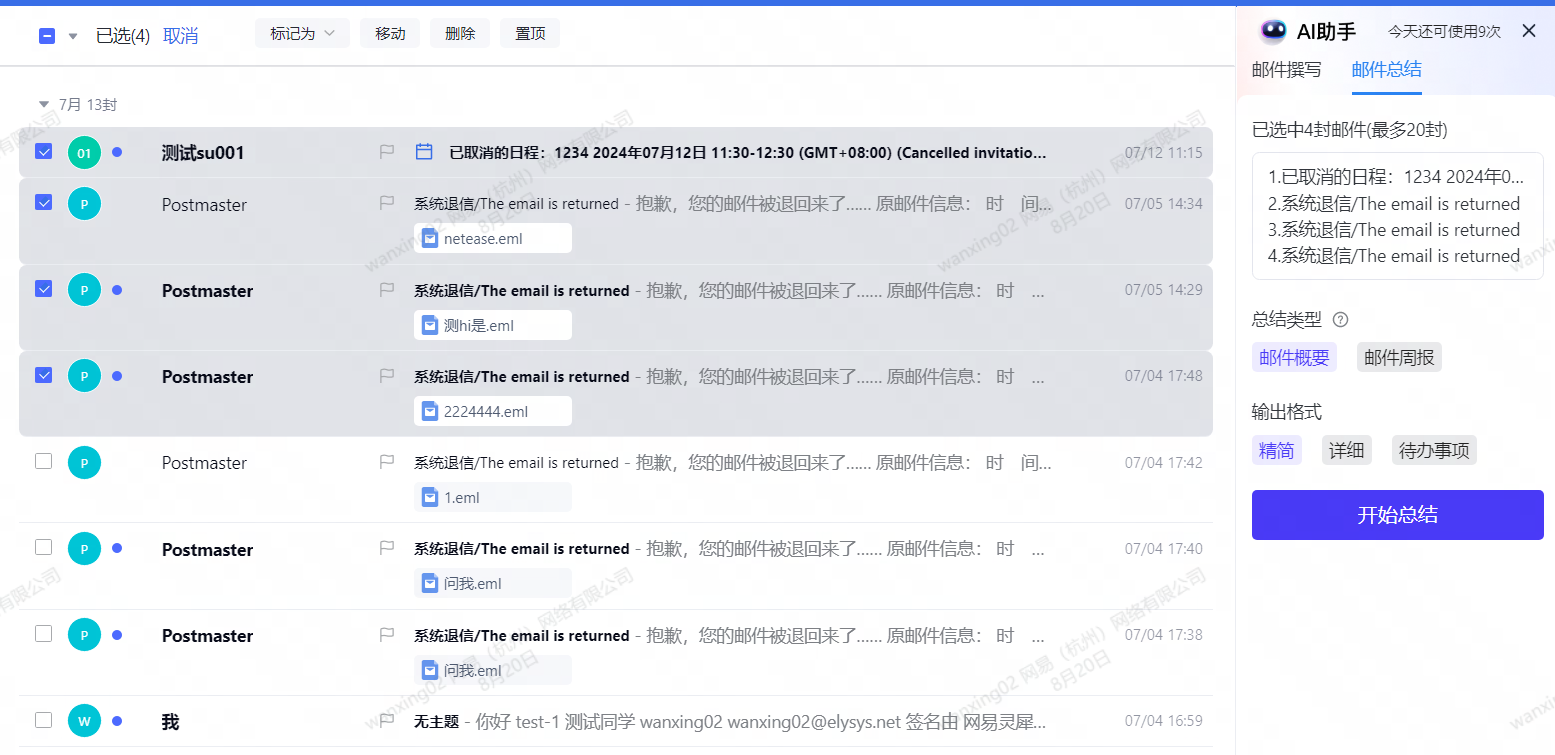The height and width of the screenshot is (755, 1555).
Task: Uncheck the 07/05 14:34 Postmaster email
Action: [x=43, y=202]
